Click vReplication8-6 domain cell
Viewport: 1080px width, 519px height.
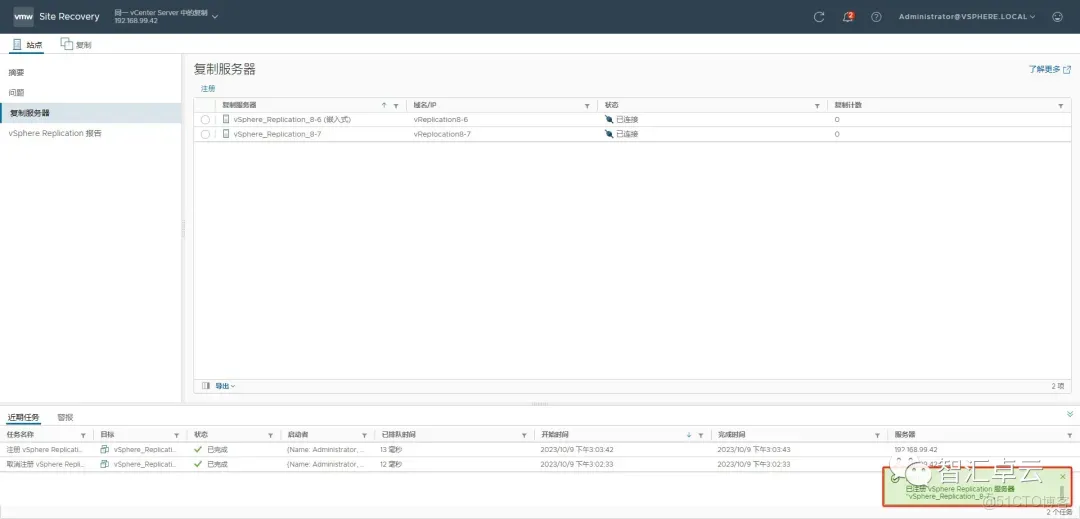pyautogui.click(x=441, y=120)
